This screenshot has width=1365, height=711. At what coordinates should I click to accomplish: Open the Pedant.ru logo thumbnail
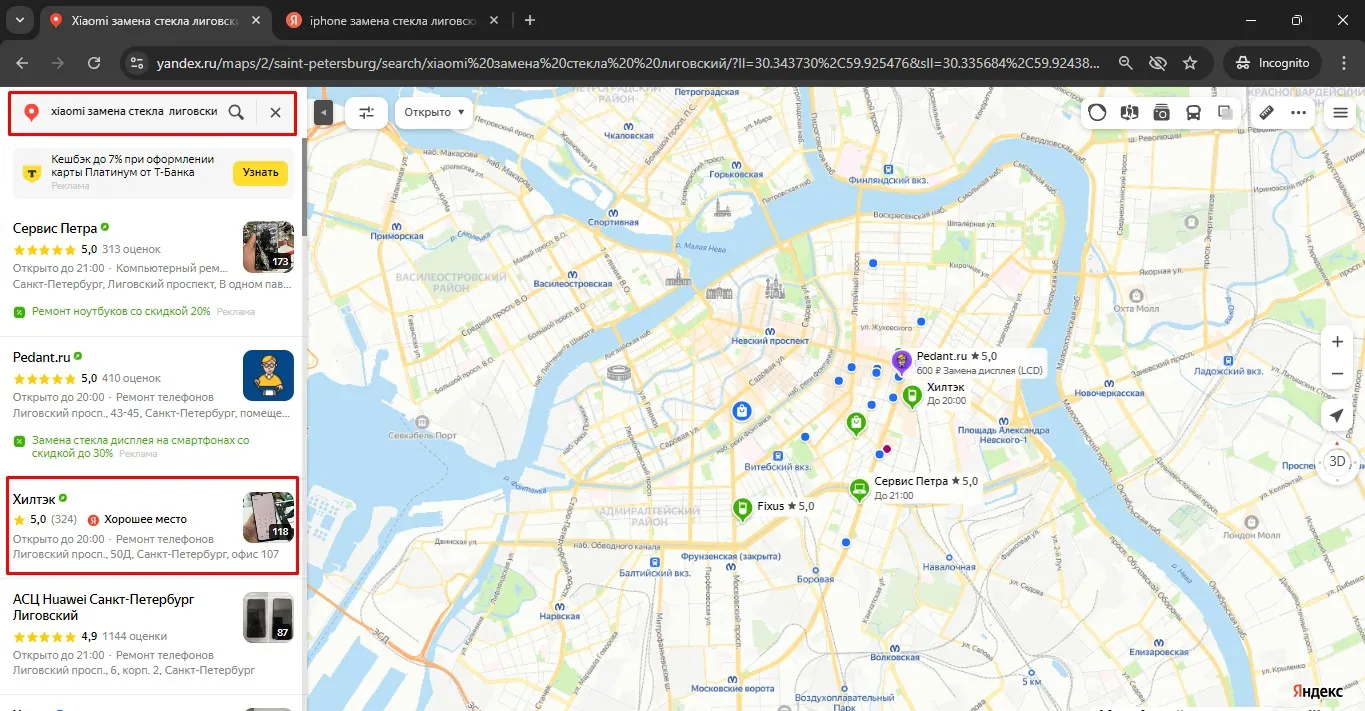tap(268, 375)
